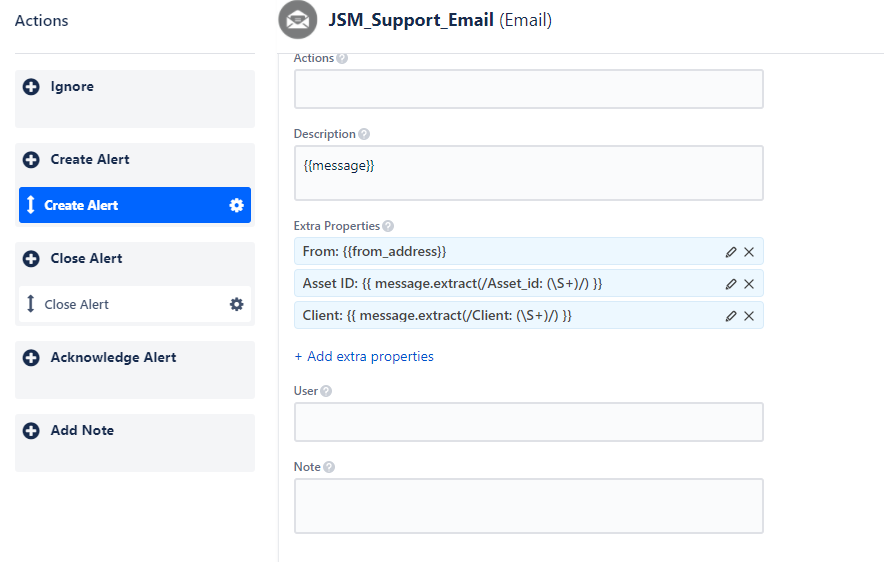Edit the Client extra property
Screen dimensions: 884x562
click(x=731, y=316)
